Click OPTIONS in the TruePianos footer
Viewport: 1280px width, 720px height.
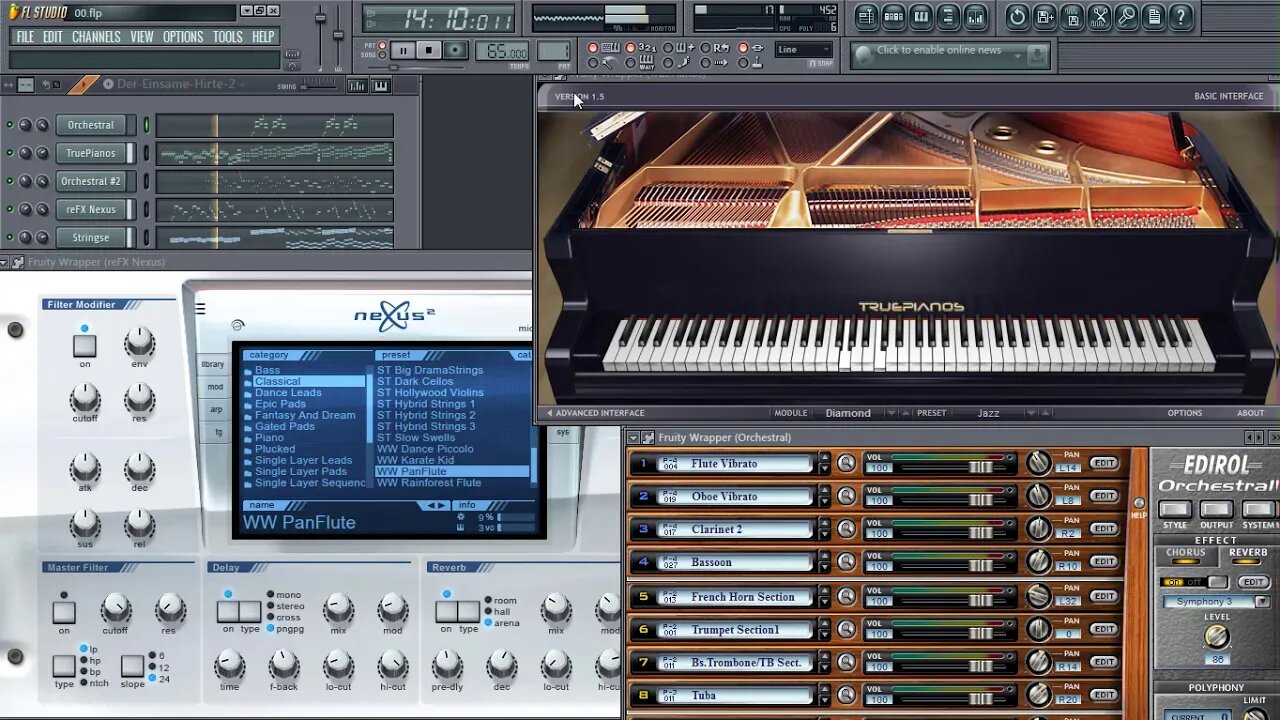coord(1185,413)
